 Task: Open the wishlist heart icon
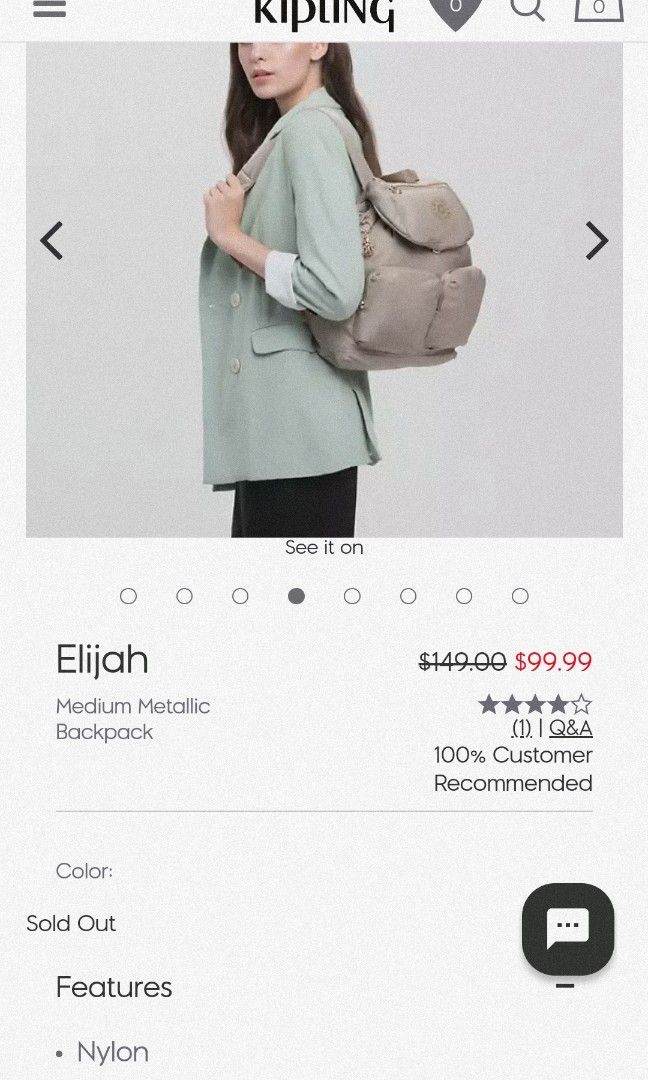455,12
